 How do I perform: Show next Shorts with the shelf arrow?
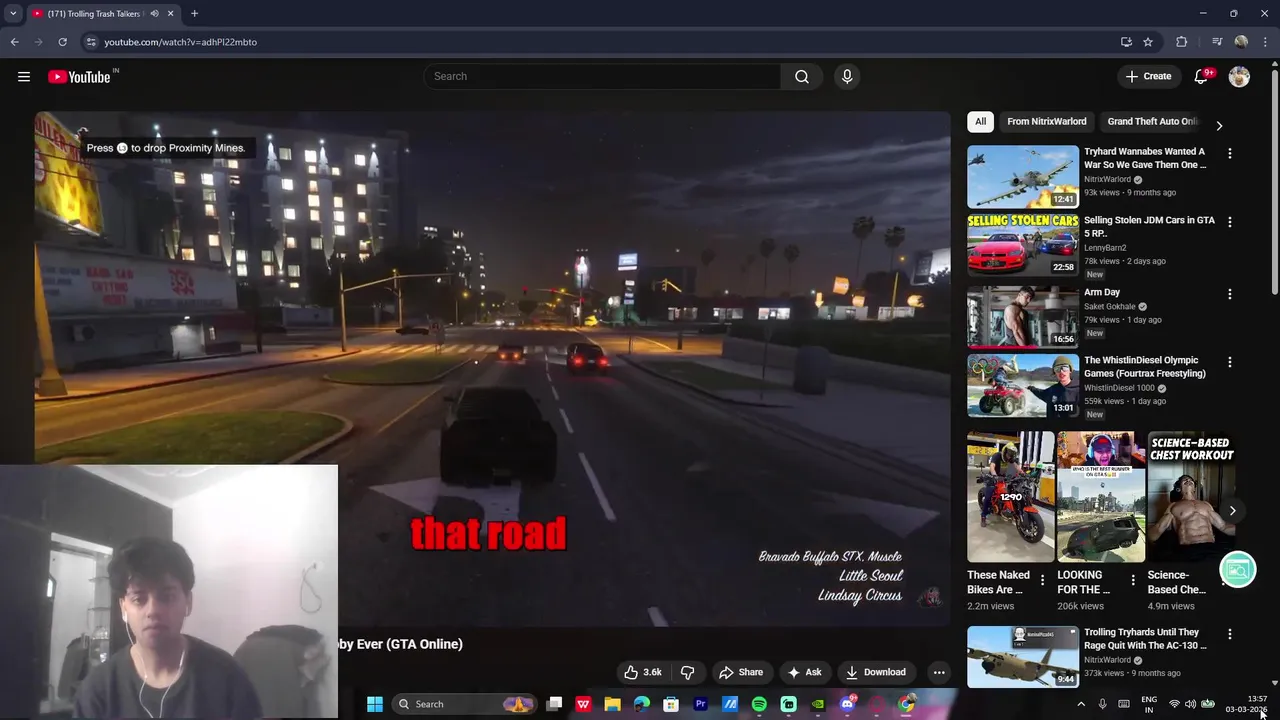coord(1232,510)
